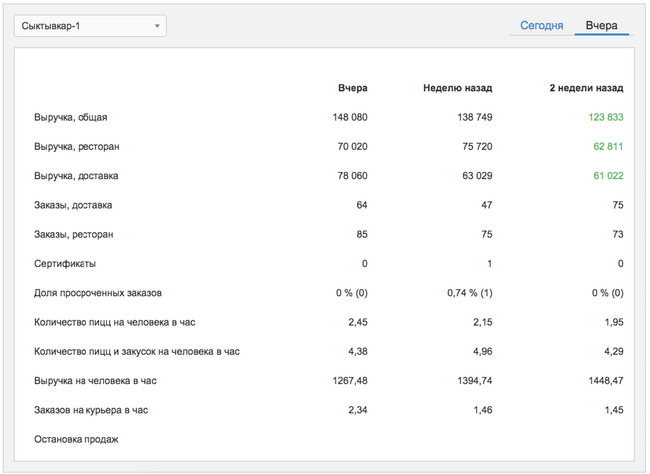Click the value 78 060
This screenshot has width=650, height=474.
352,176
